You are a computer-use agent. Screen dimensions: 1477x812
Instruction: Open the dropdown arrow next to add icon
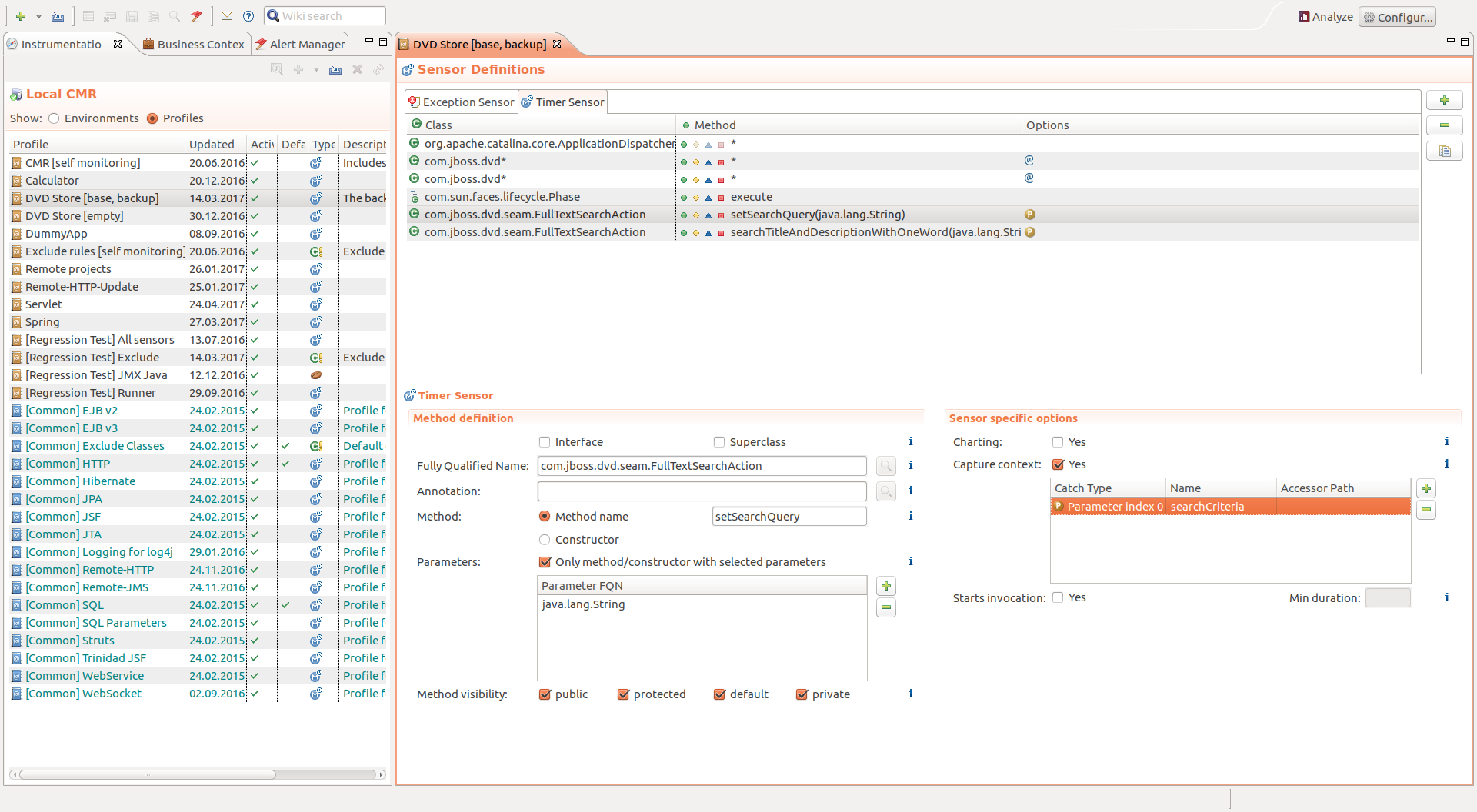tap(38, 16)
